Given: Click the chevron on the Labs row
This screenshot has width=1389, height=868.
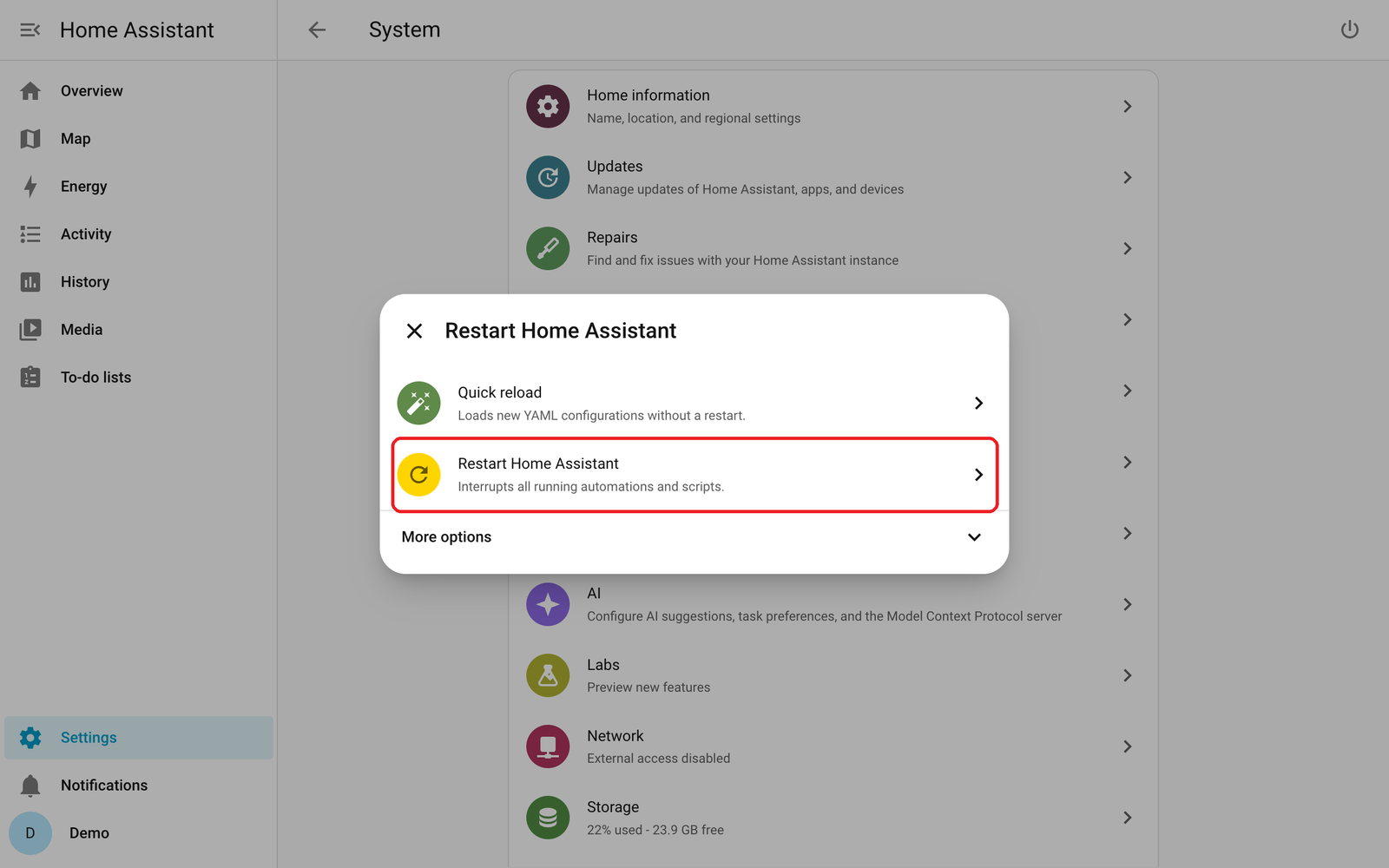Looking at the screenshot, I should point(1127,675).
